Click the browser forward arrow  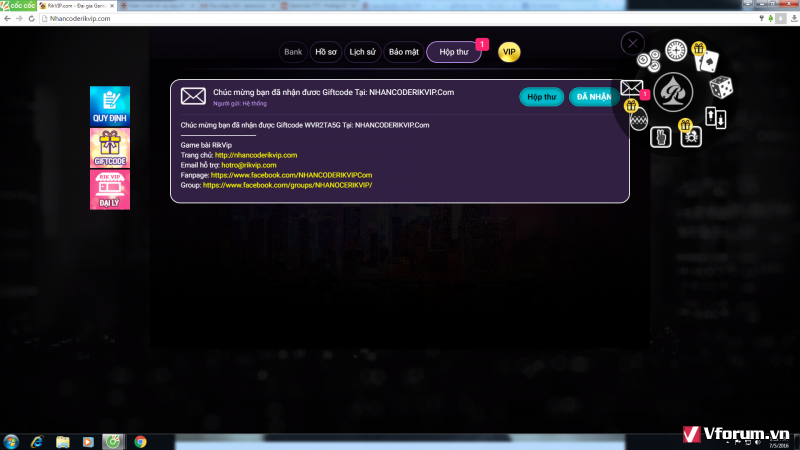click(x=19, y=18)
